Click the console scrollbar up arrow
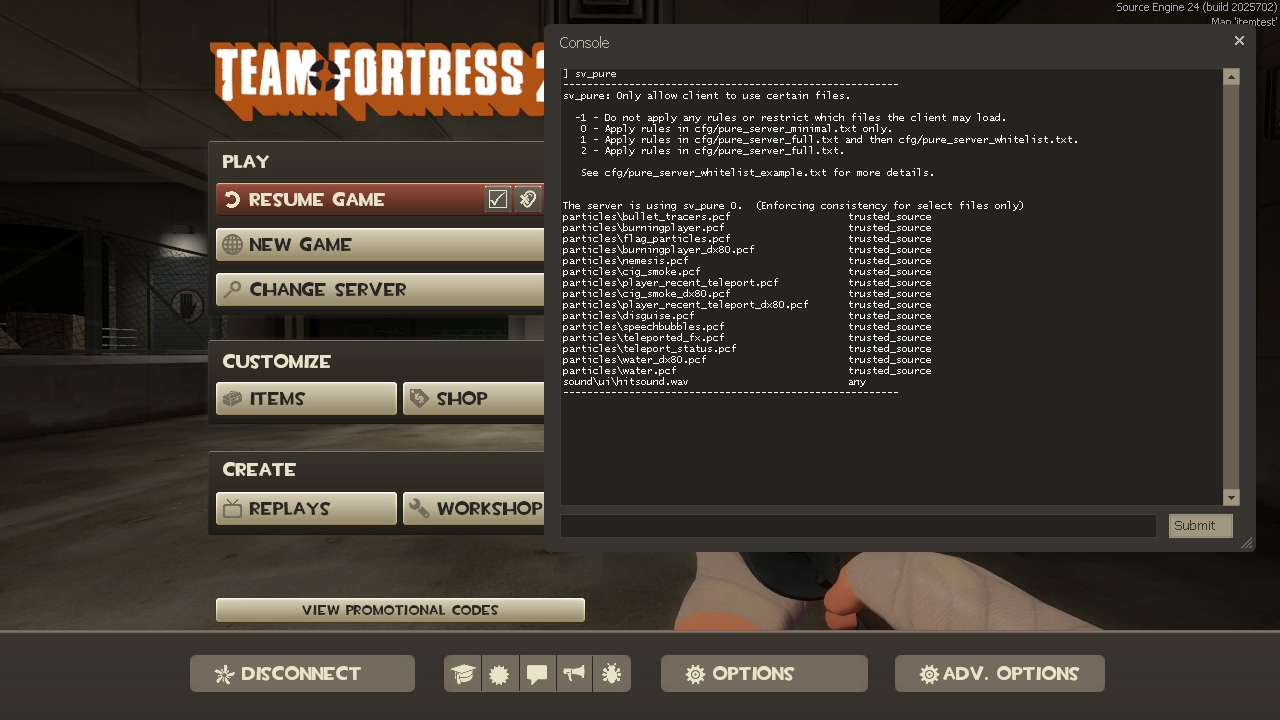The image size is (1280, 720). 1231,77
